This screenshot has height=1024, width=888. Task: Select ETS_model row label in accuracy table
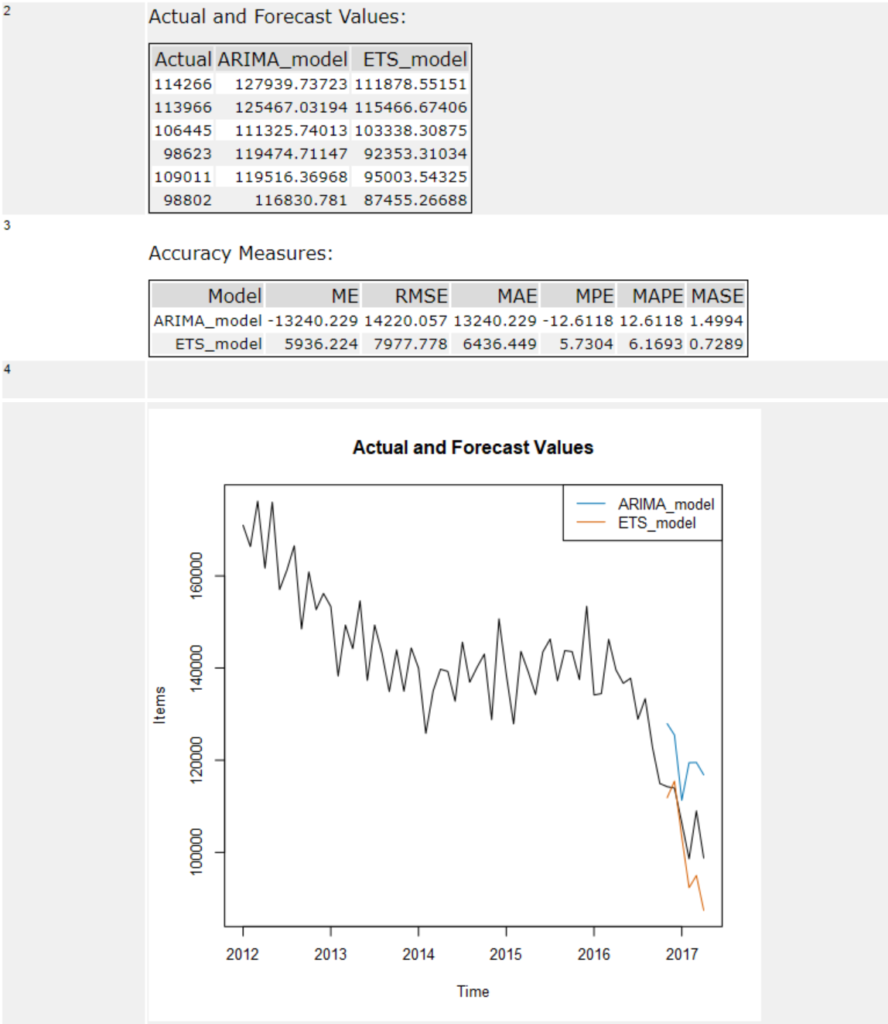[x=218, y=344]
